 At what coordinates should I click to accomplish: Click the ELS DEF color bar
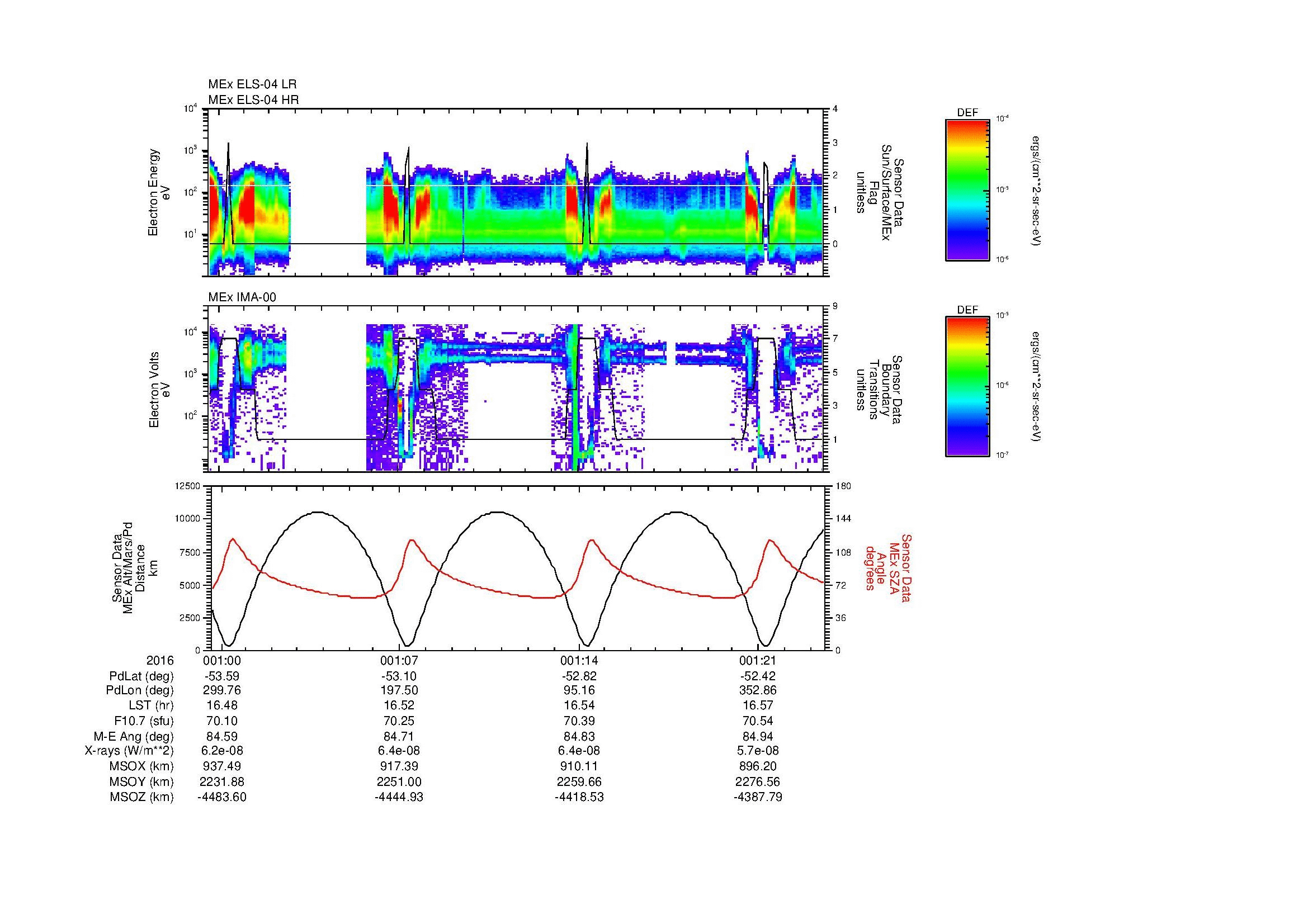[967, 189]
